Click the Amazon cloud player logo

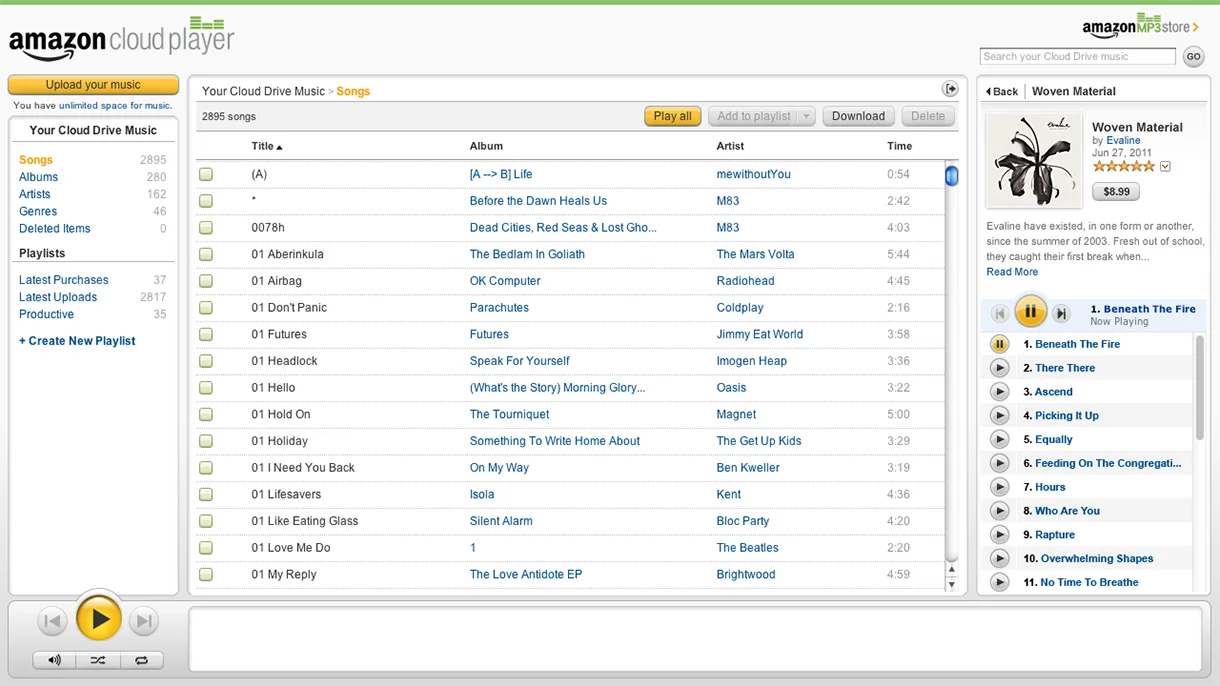tap(120, 40)
